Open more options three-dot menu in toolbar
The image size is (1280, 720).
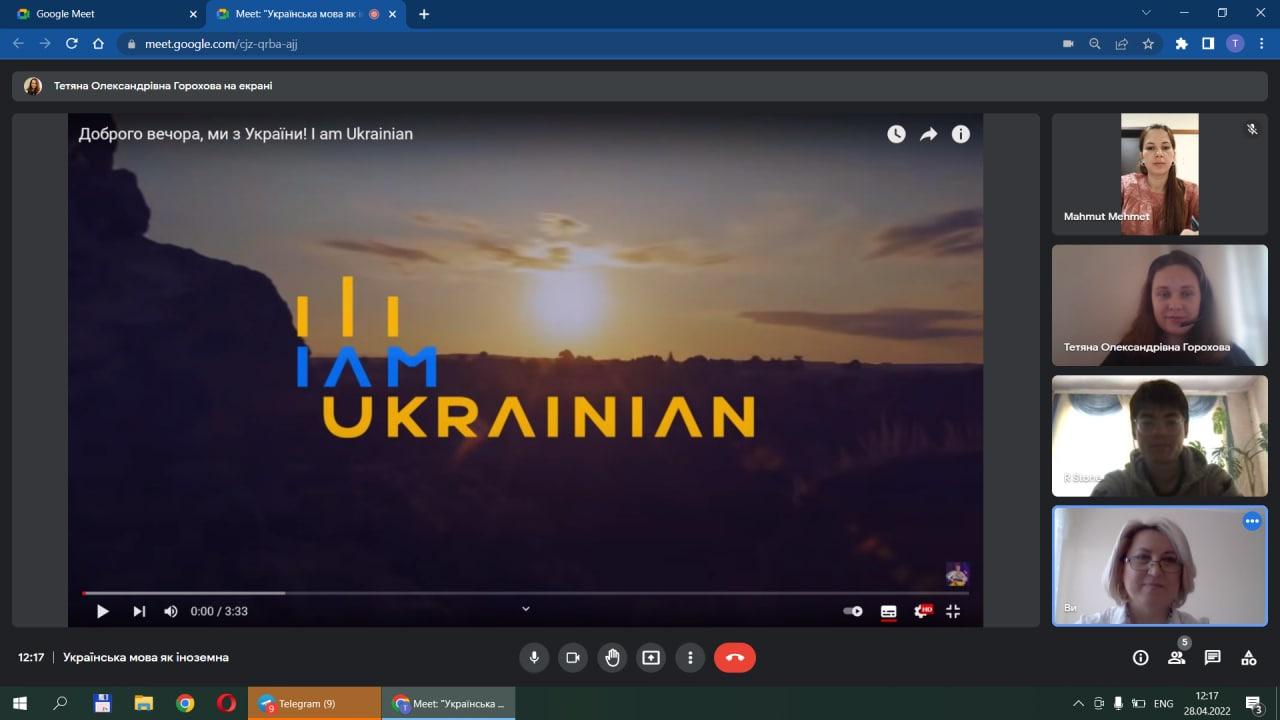tap(690, 657)
